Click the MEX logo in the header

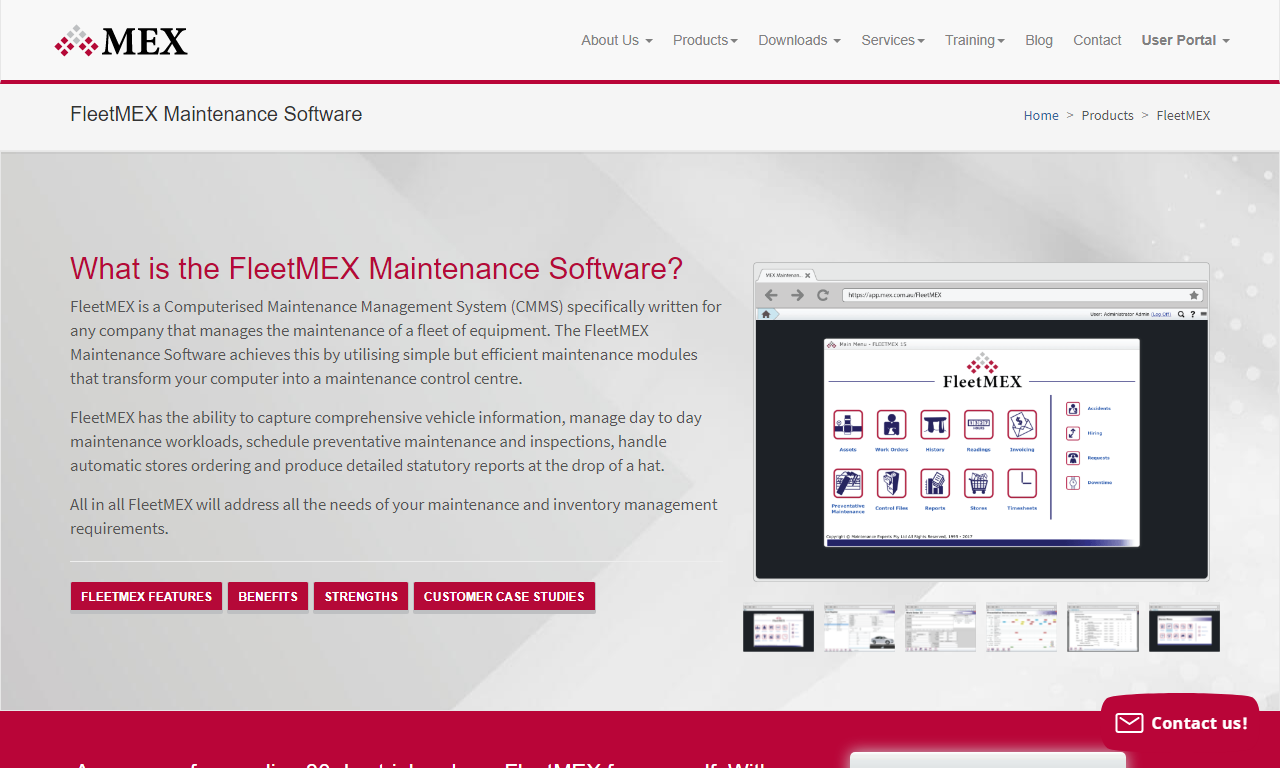click(121, 41)
